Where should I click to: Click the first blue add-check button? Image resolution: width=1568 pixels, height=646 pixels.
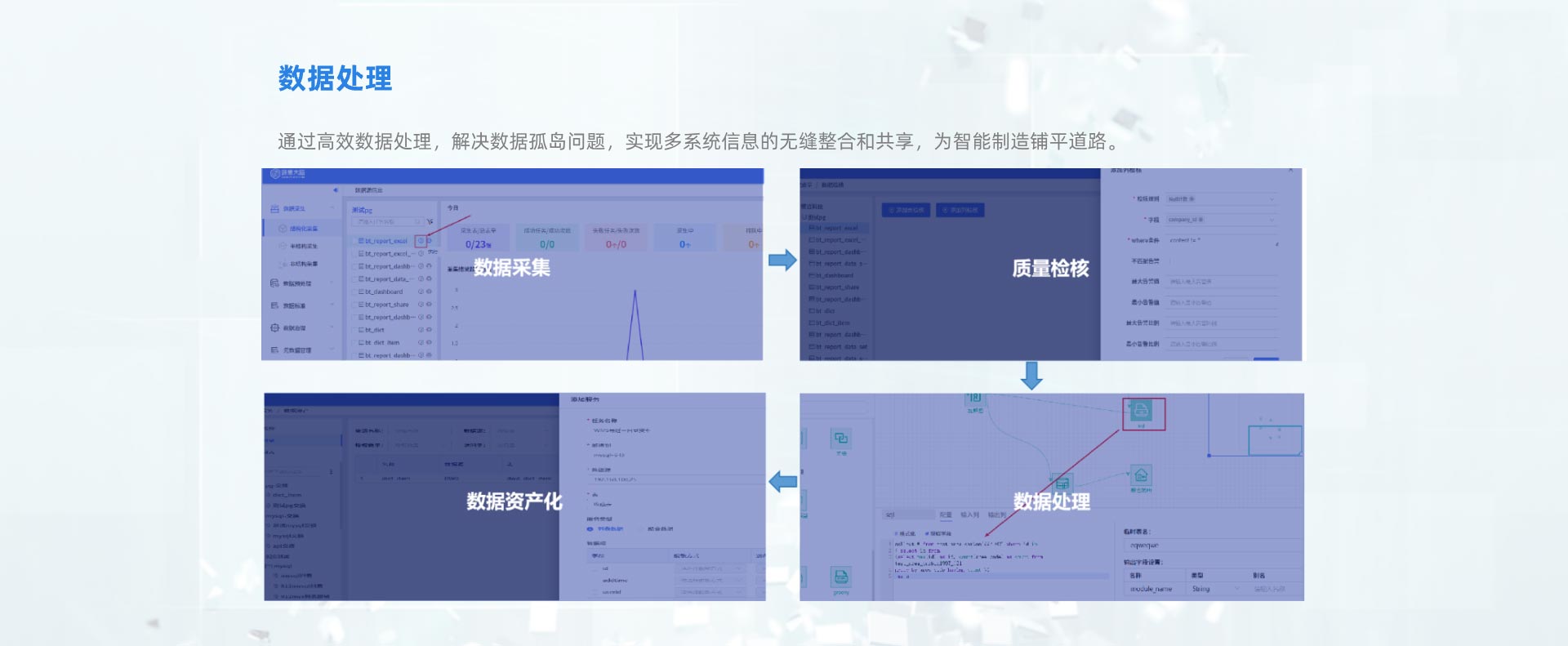(906, 210)
